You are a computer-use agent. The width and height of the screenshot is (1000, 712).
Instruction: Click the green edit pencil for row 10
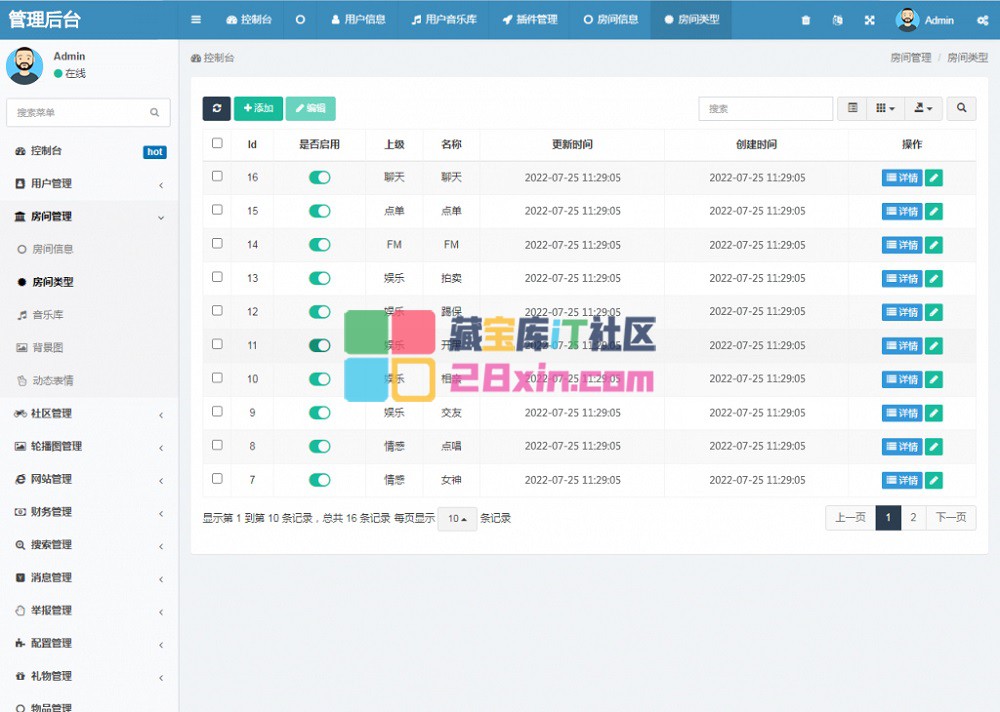pos(934,379)
